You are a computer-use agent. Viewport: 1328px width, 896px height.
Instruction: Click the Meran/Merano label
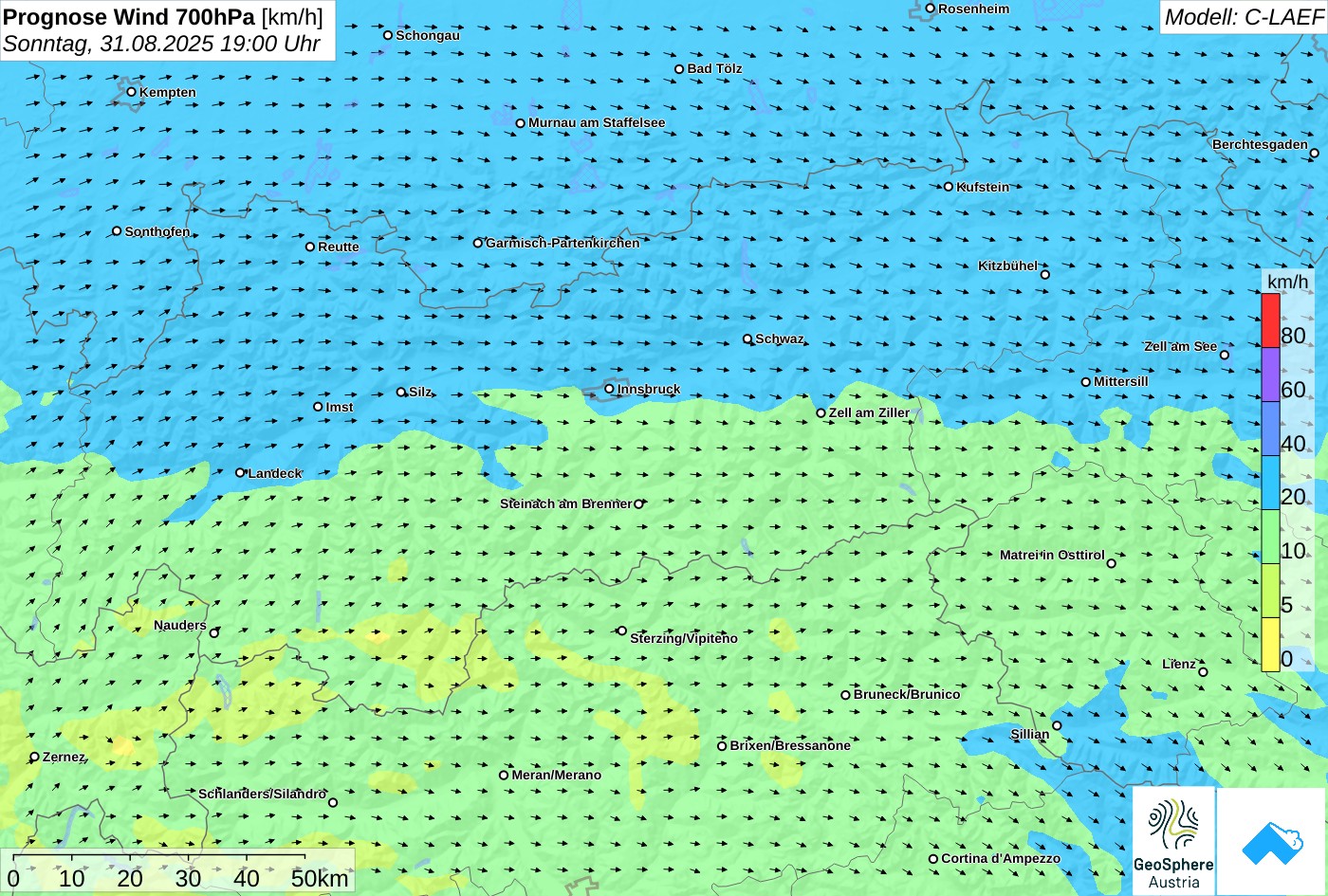557,775
